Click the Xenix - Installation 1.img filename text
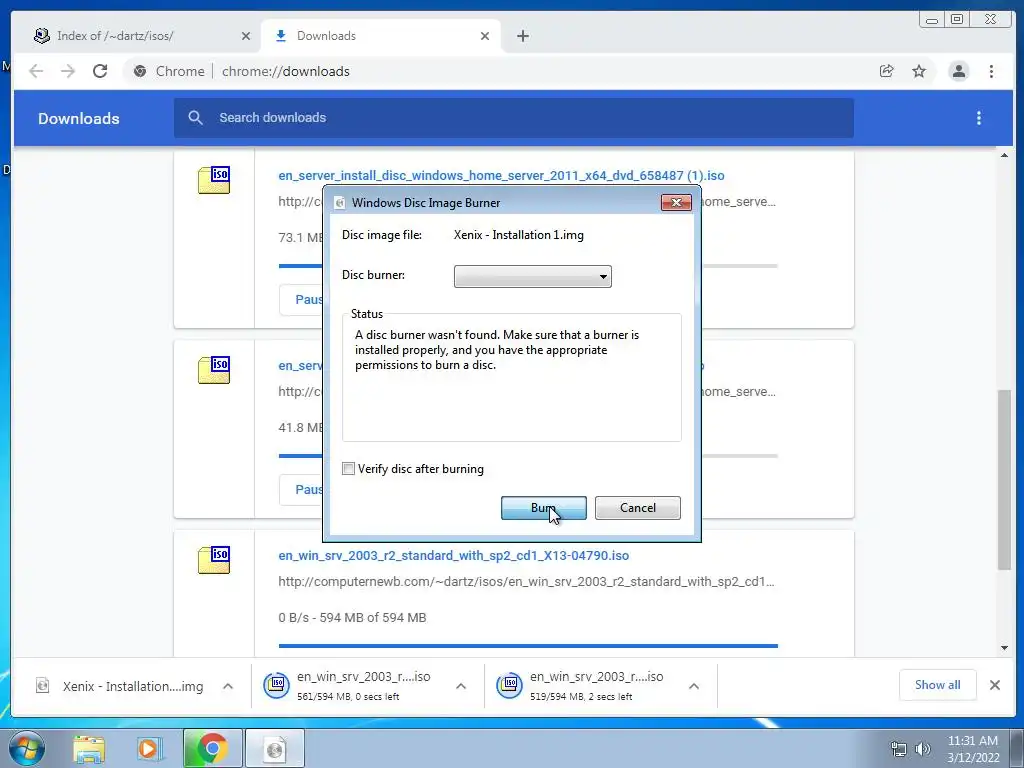Viewport: 1024px width, 768px height. (x=519, y=235)
